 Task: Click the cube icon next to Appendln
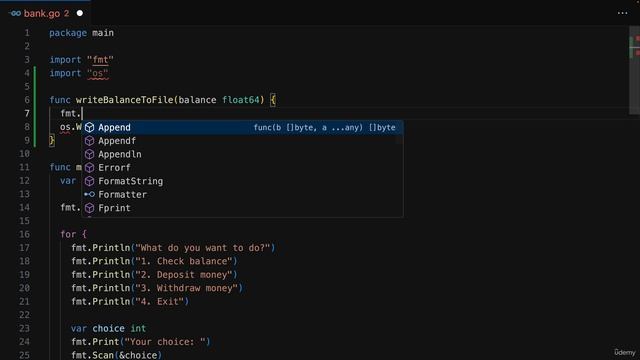[89, 154]
